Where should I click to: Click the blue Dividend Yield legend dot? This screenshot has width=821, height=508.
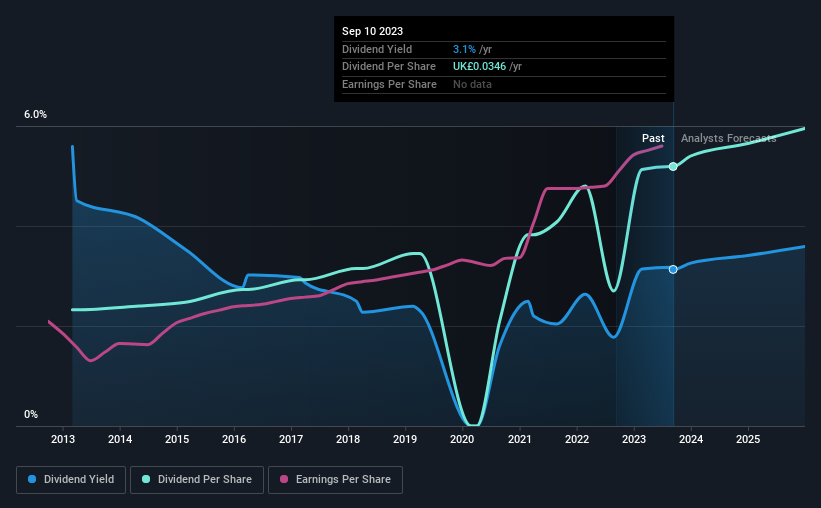(32, 479)
